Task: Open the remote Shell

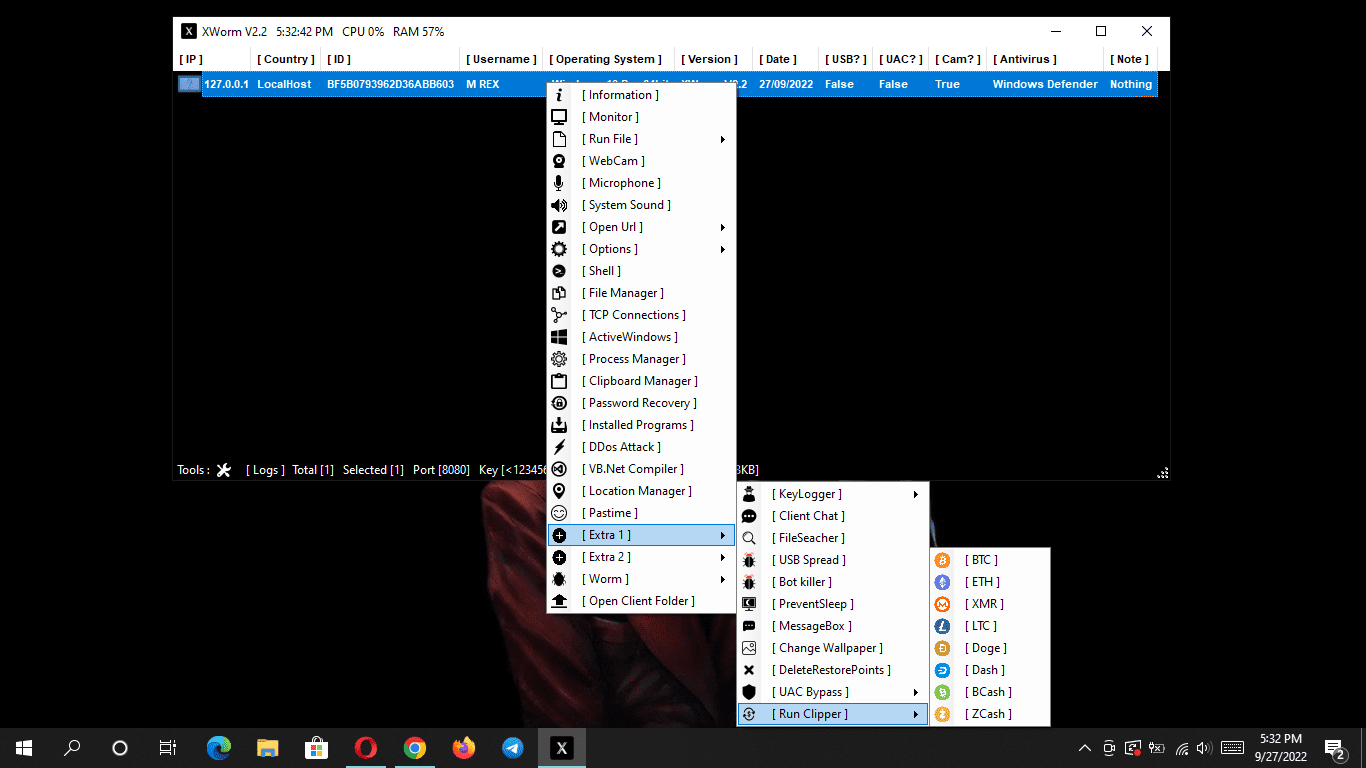Action: (x=600, y=270)
